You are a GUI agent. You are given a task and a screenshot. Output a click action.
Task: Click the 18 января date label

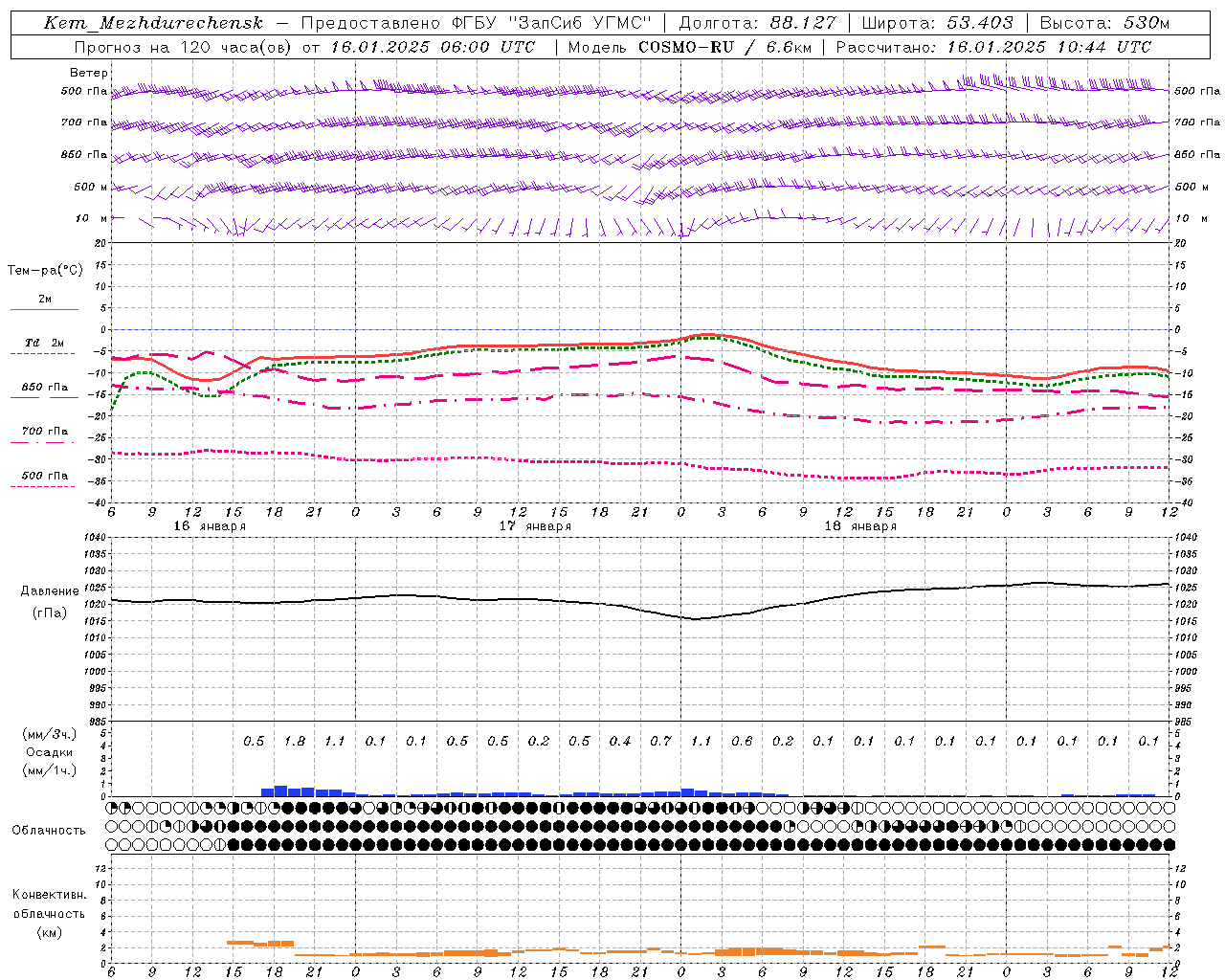coord(860,526)
